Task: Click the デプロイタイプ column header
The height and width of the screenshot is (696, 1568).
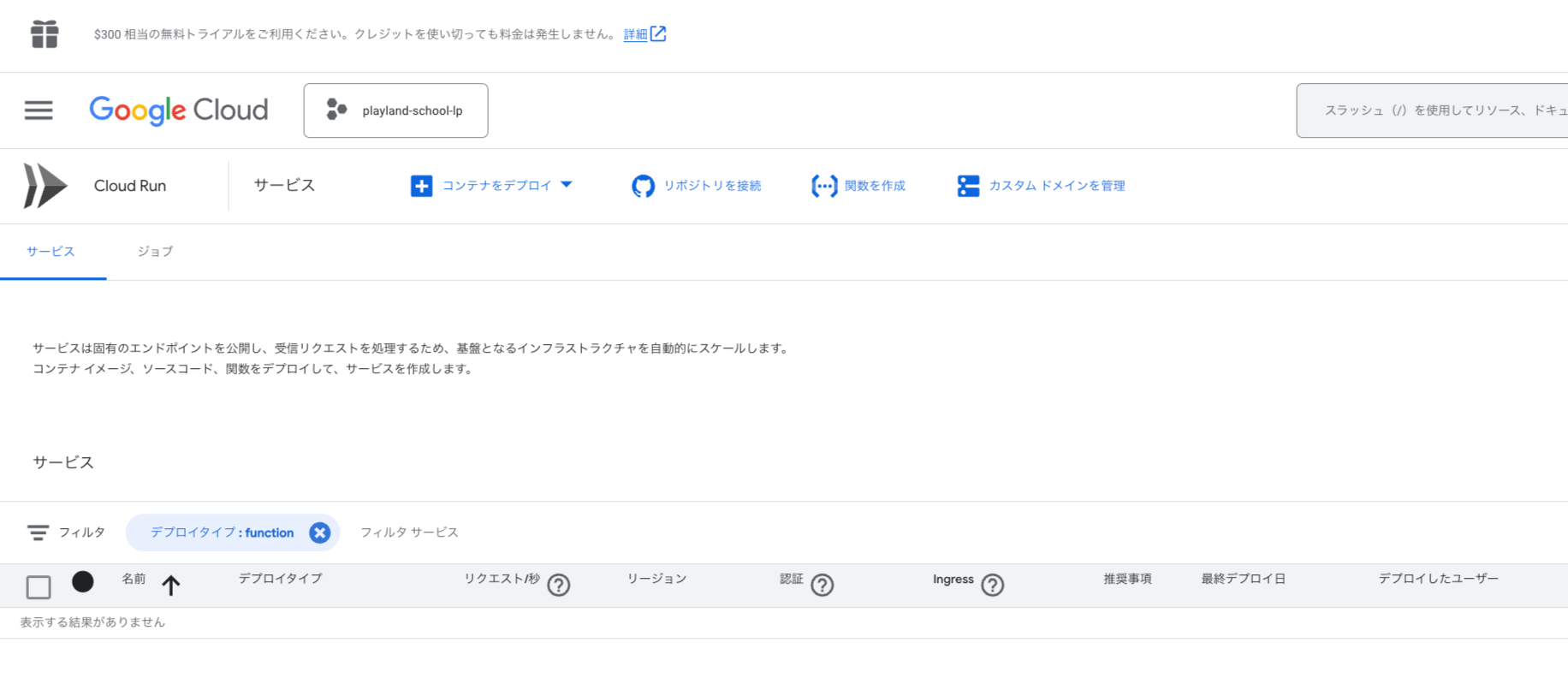Action: pyautogui.click(x=280, y=579)
